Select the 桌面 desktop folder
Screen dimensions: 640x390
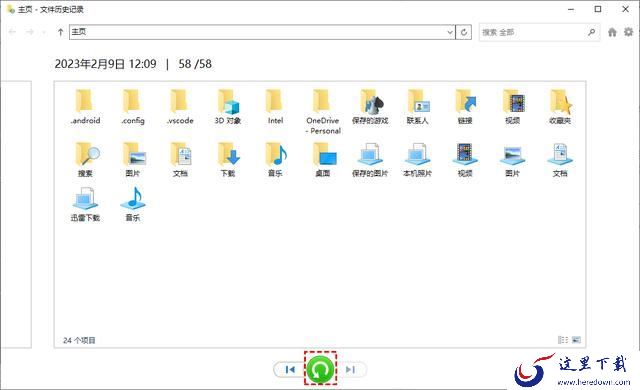[x=323, y=160]
